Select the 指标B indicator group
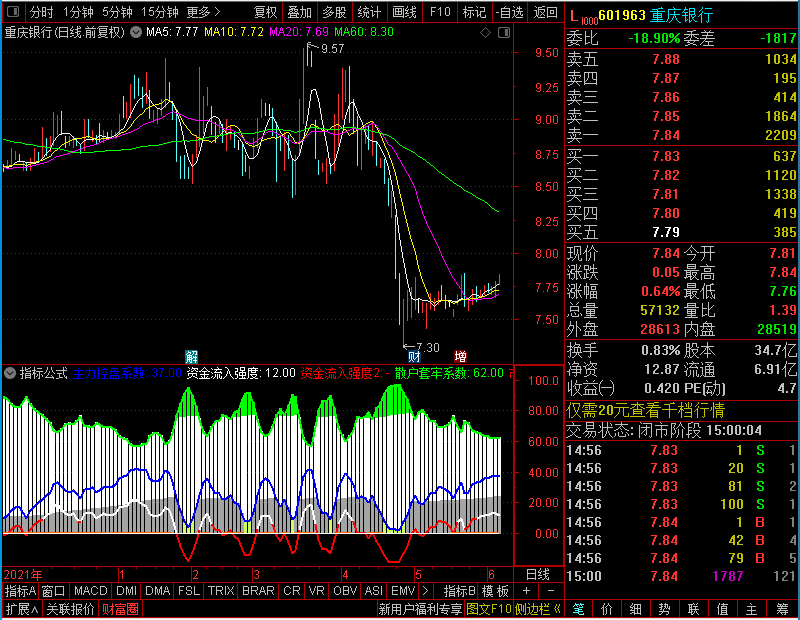Screen dimensions: 800x620 (460, 591)
